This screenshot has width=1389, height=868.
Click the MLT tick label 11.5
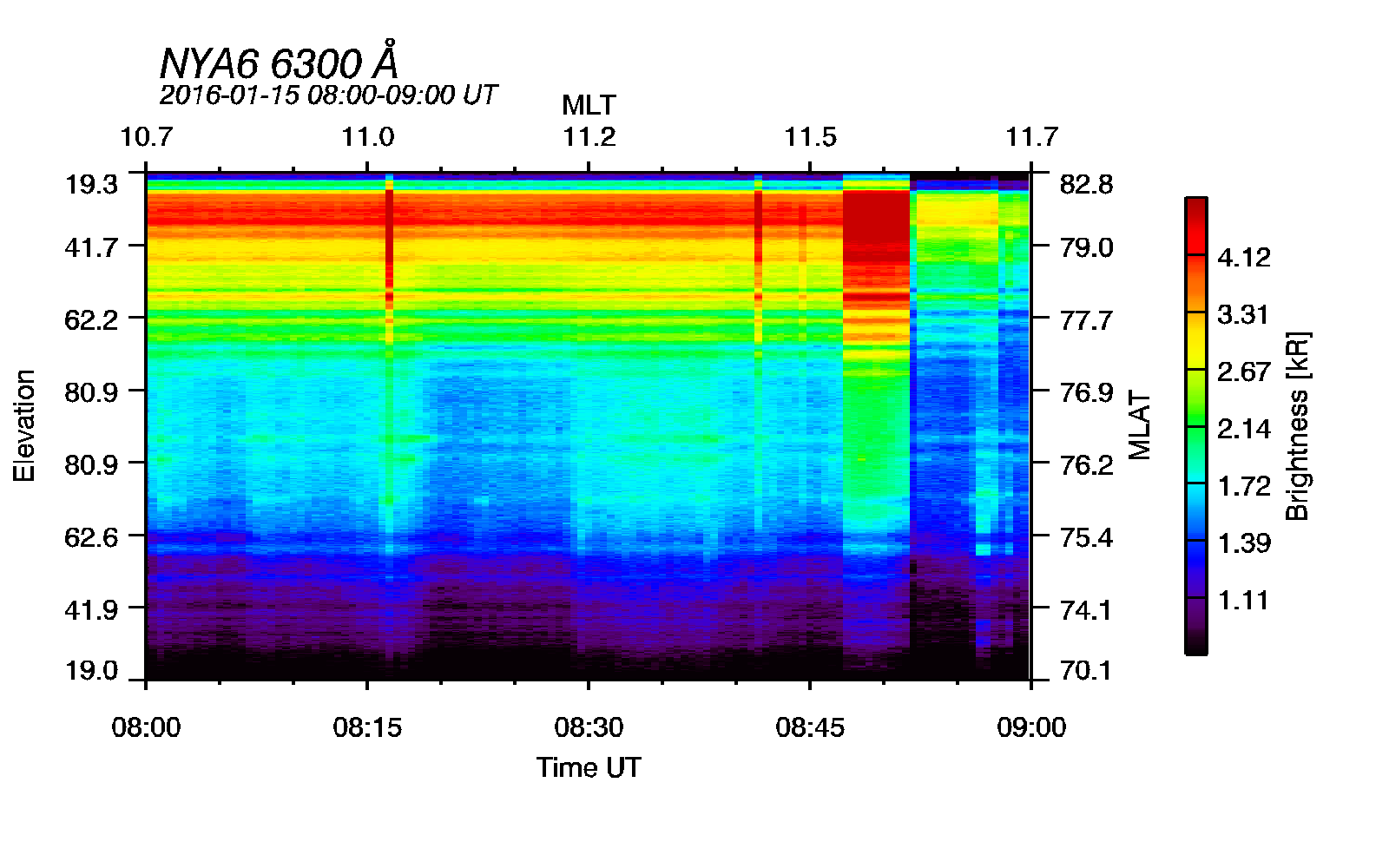coord(810,137)
